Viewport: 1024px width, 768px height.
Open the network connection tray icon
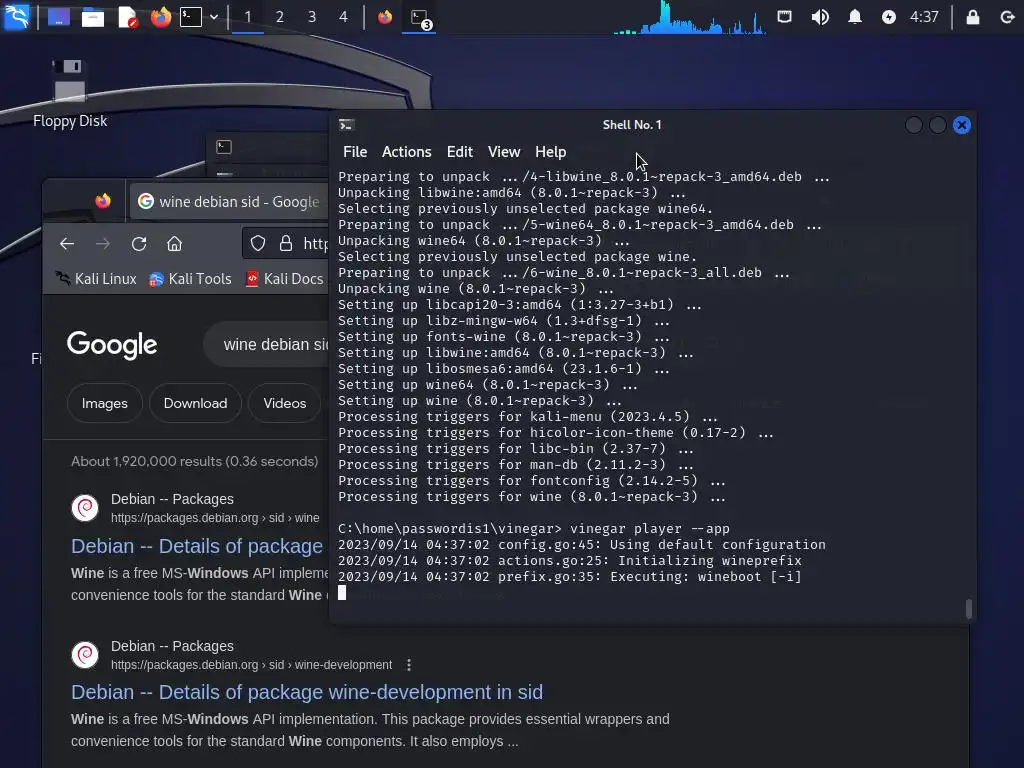784,16
